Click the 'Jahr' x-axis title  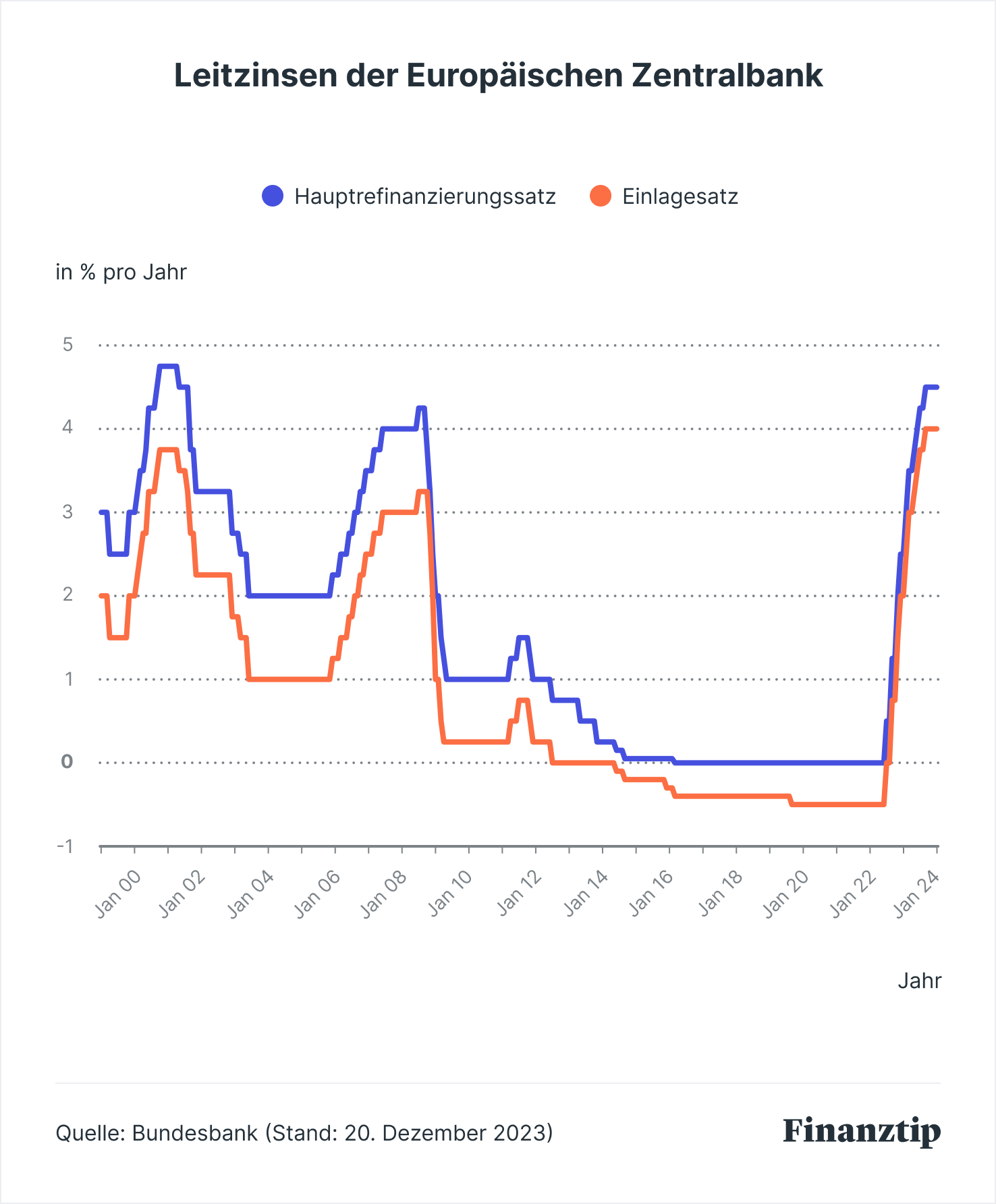(919, 981)
